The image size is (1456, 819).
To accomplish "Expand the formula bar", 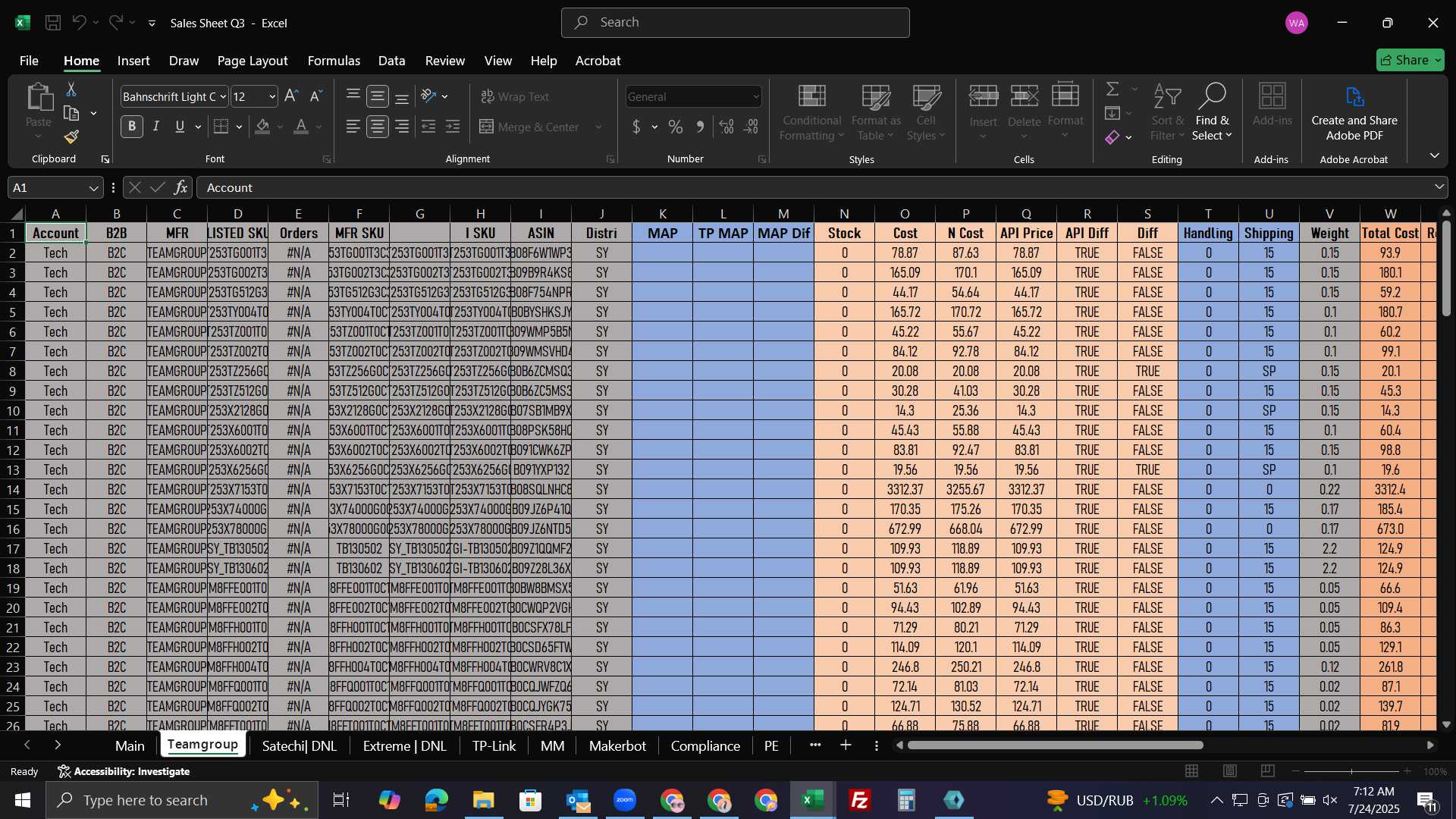I will (x=1439, y=187).
